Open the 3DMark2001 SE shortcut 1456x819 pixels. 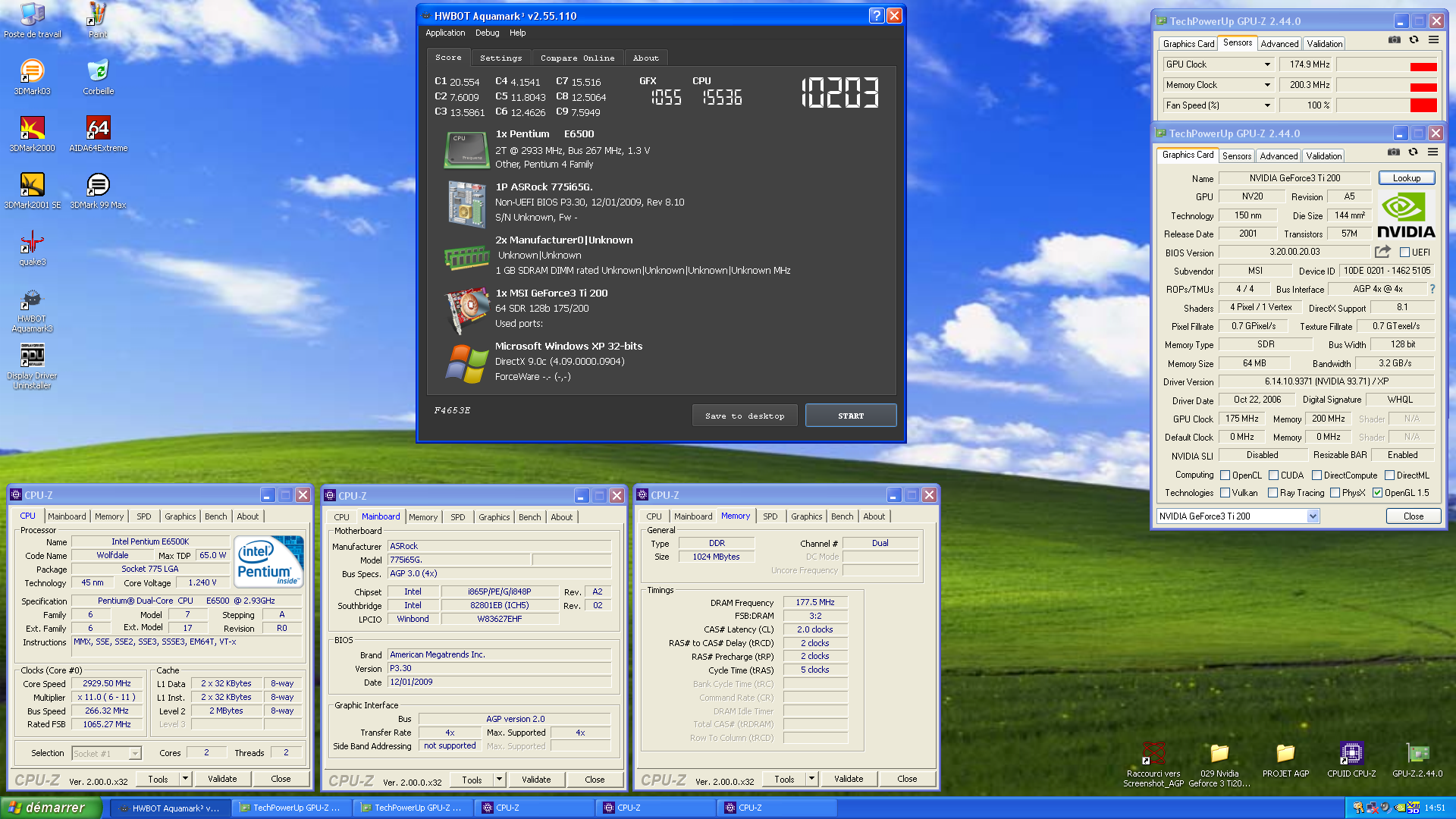tap(32, 191)
